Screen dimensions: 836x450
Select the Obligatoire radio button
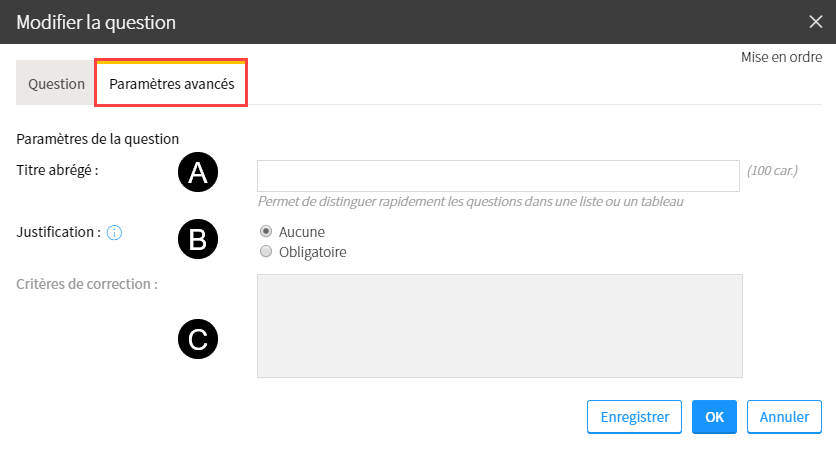pos(266,251)
